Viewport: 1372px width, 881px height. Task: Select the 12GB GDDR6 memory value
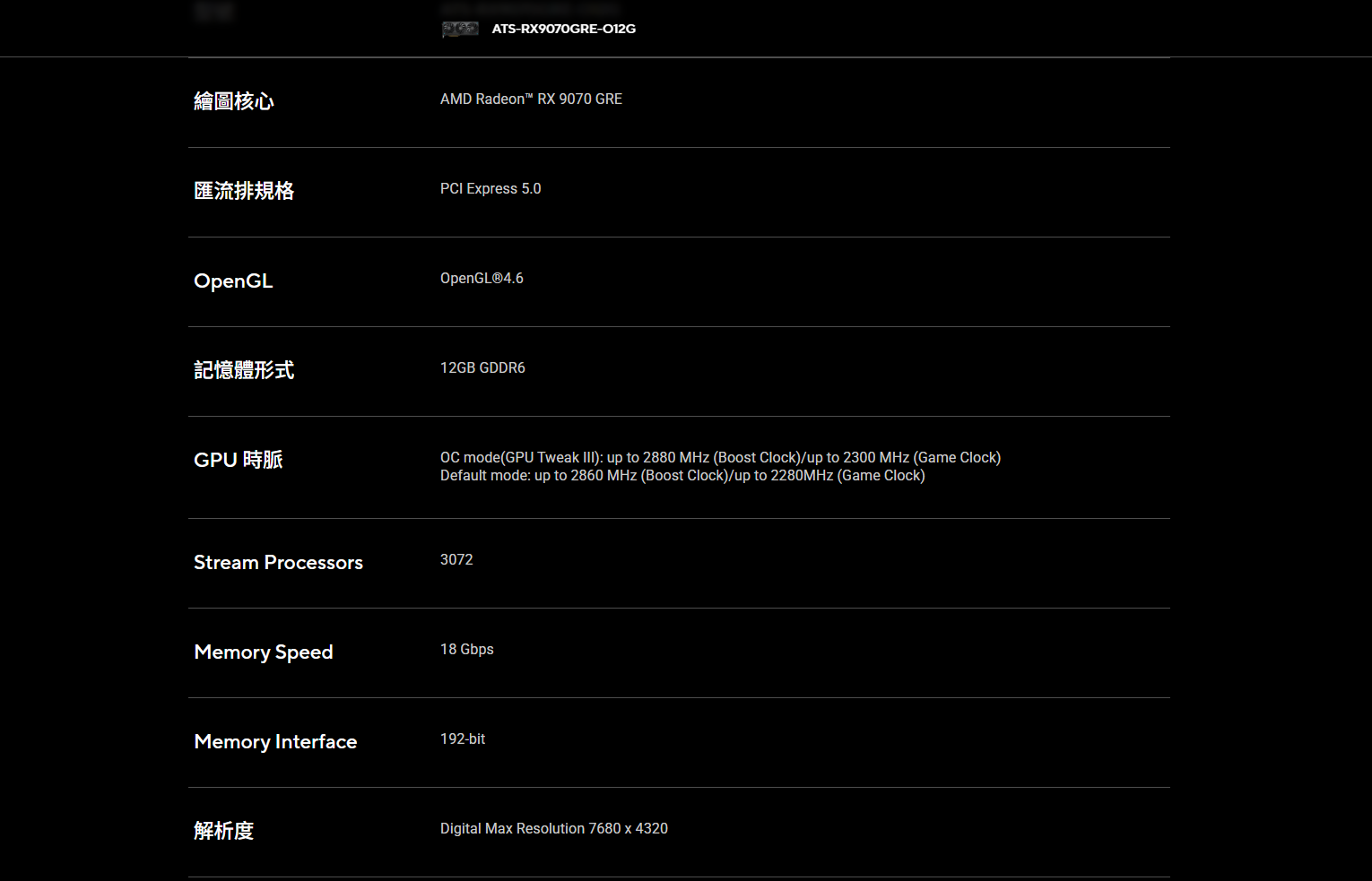[x=482, y=368]
